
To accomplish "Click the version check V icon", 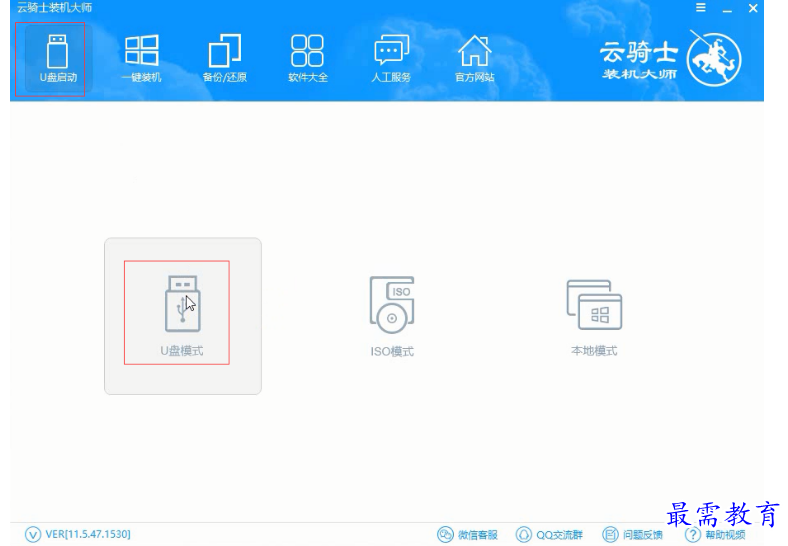I will (x=33, y=534).
